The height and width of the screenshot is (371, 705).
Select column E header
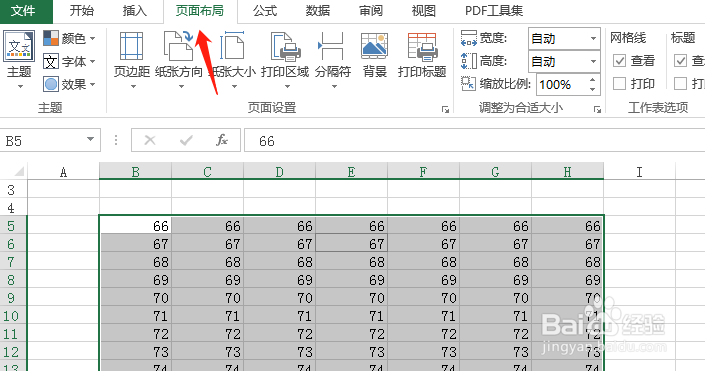click(351, 171)
